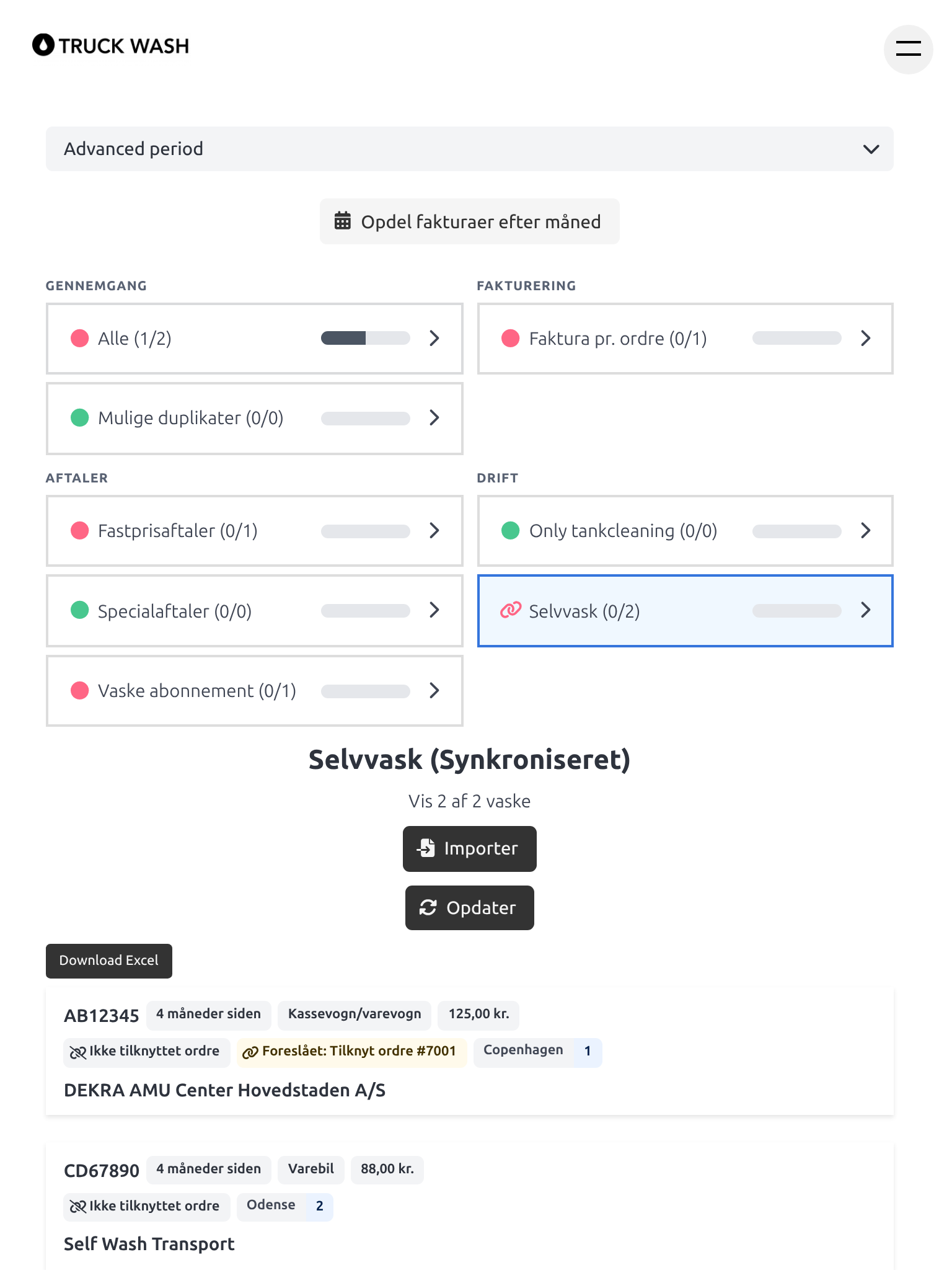The width and height of the screenshot is (952, 1270).
Task: Click Foreslået: Tilknyt ordre #7001
Action: coord(351,1051)
